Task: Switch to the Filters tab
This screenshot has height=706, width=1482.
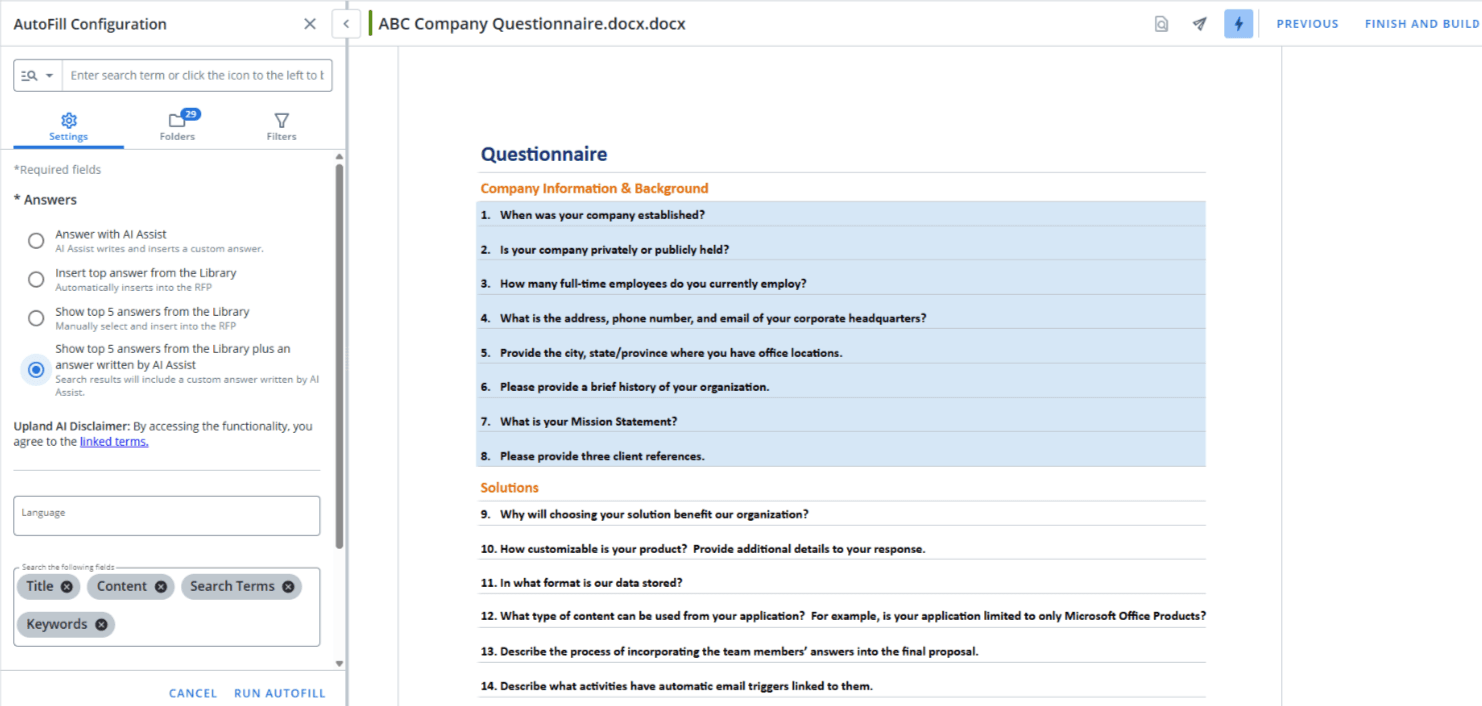Action: tap(281, 125)
